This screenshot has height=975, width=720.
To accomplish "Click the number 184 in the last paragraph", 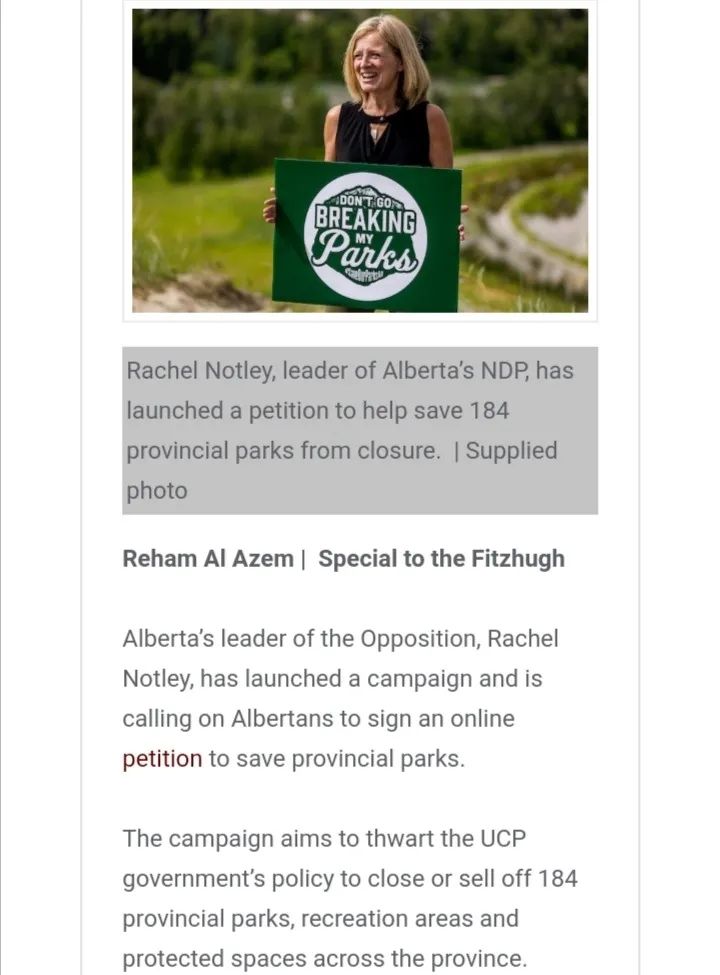I will (x=558, y=879).
